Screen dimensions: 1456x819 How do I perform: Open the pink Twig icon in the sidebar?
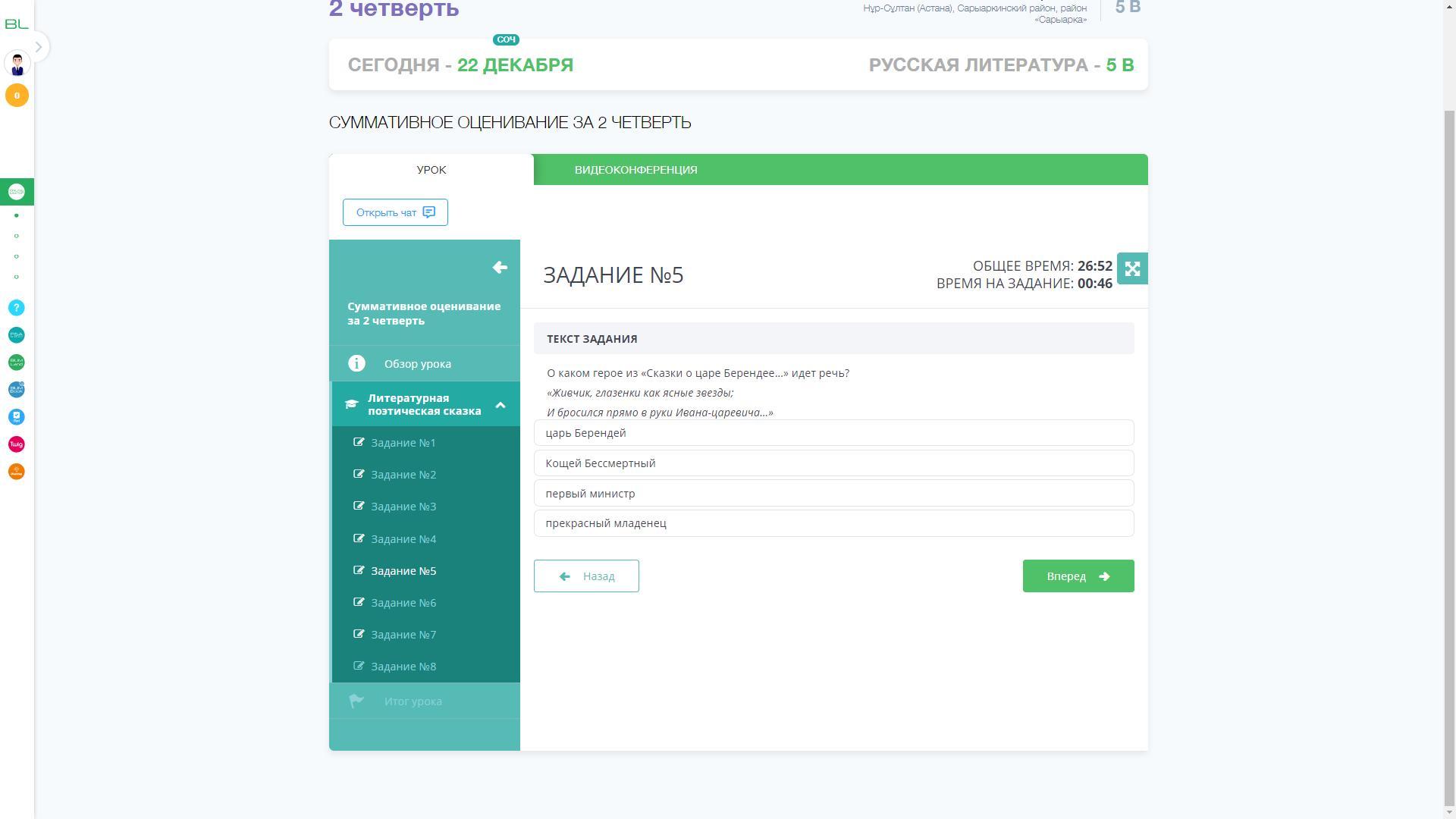click(17, 444)
